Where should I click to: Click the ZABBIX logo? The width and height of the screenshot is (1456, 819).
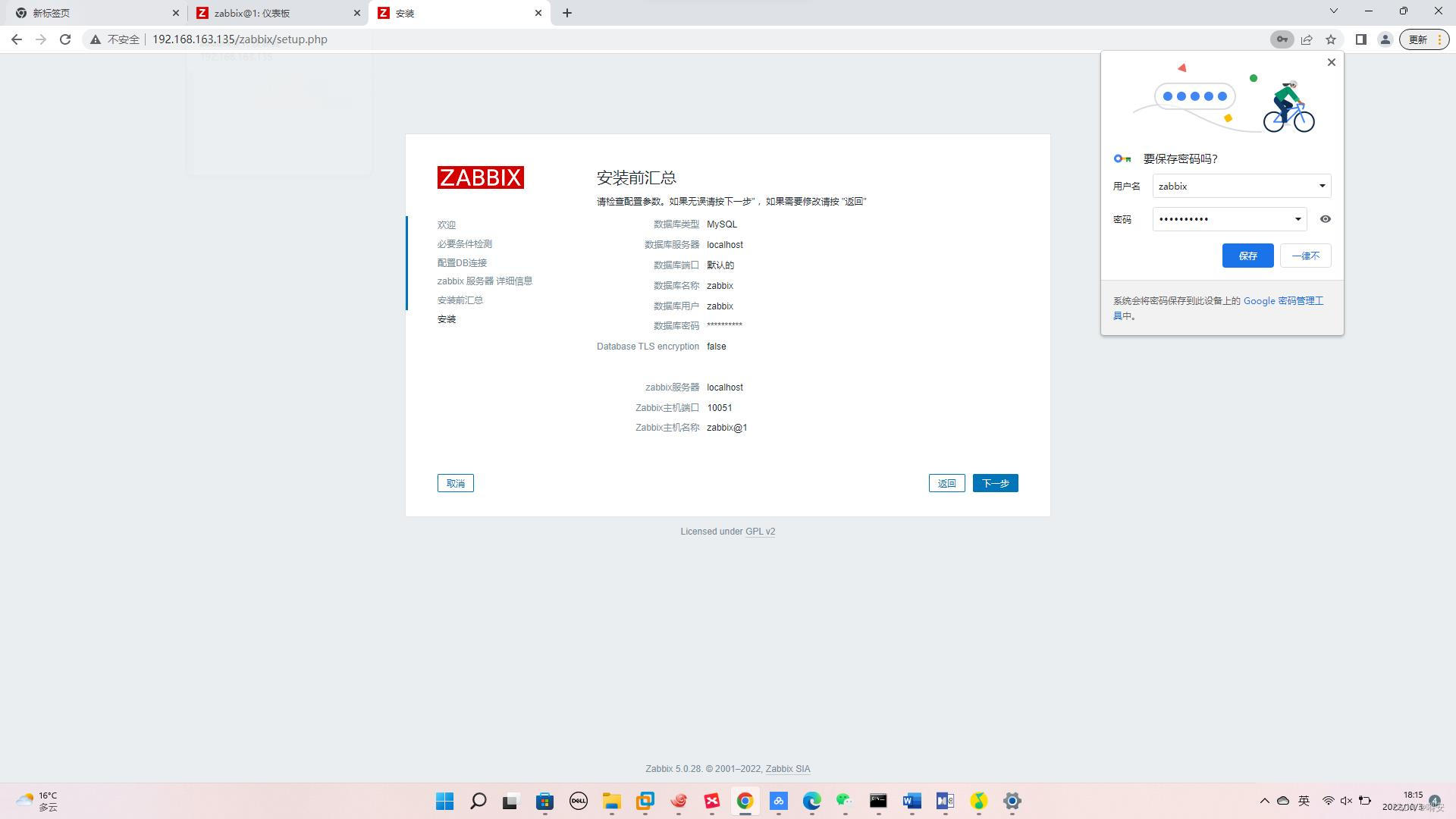(x=481, y=177)
